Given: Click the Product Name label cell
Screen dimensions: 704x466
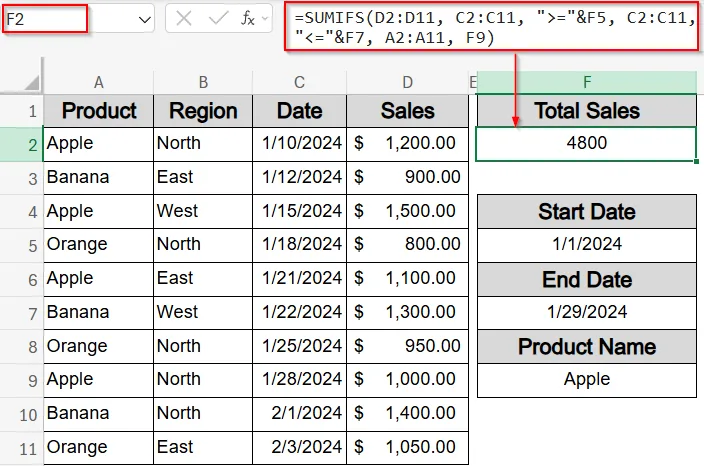Looking at the screenshot, I should coord(586,347).
